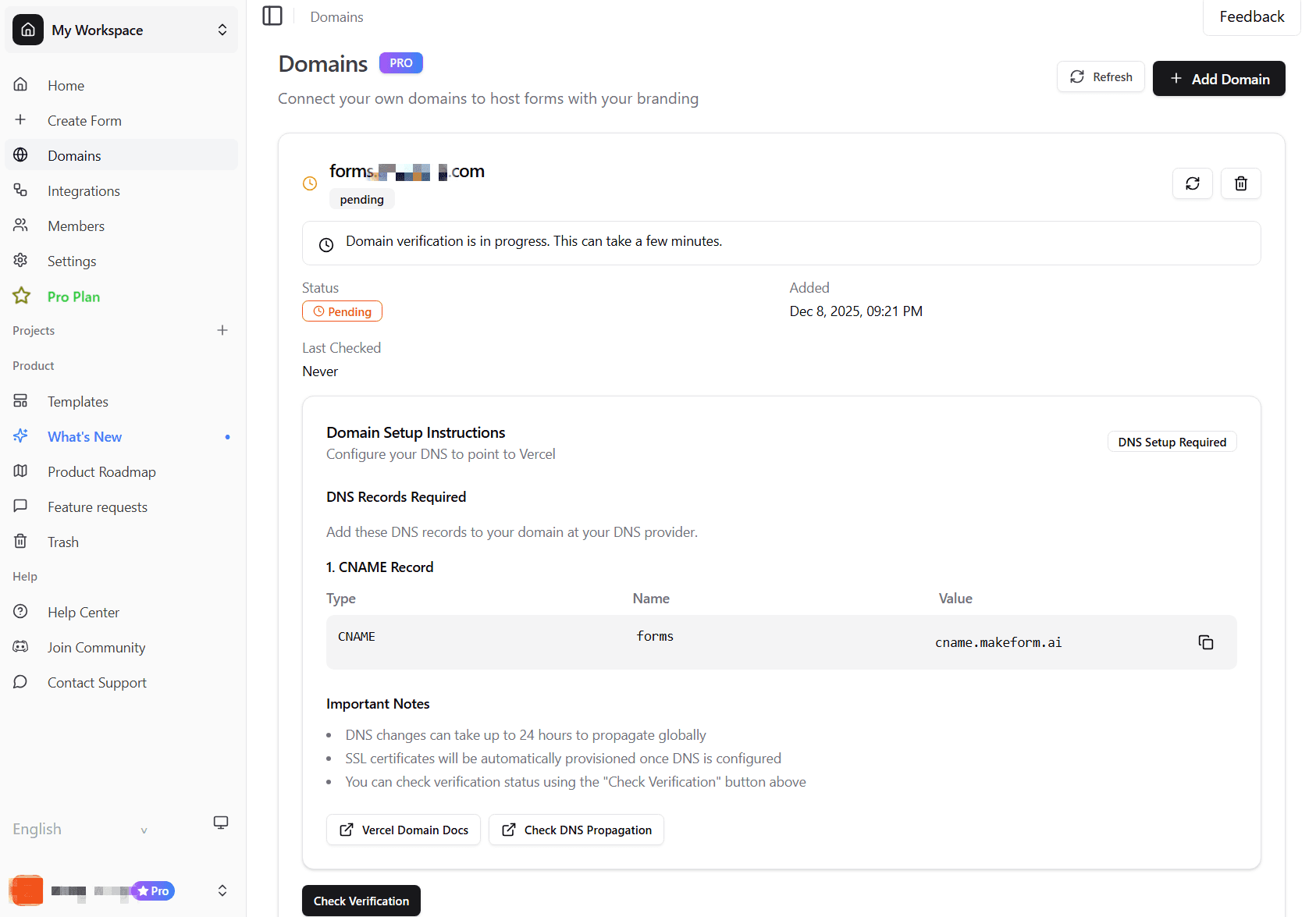The width and height of the screenshot is (1316, 917).
Task: Open Check DNS Propagation link
Action: click(x=576, y=830)
